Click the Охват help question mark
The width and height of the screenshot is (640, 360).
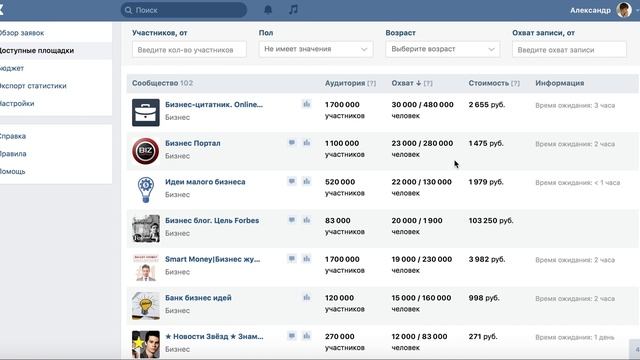(428, 83)
